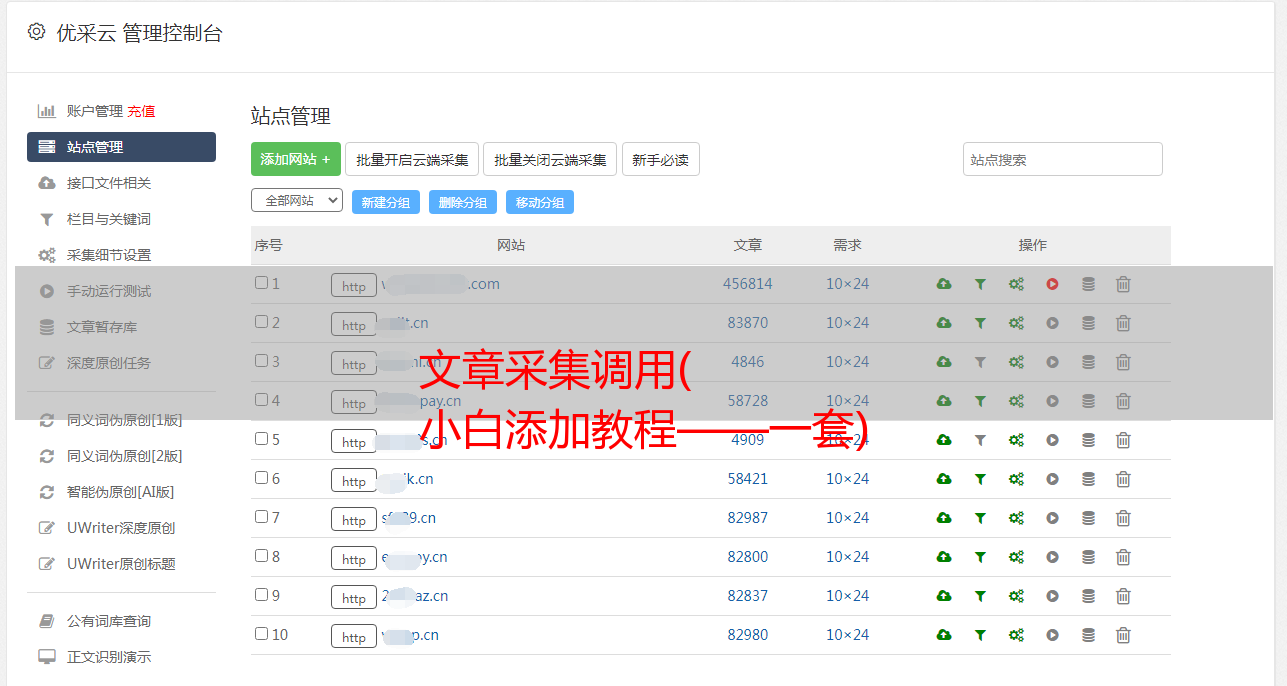
Task: Click the cloud icon on the 82980 articles row
Action: [x=944, y=635]
